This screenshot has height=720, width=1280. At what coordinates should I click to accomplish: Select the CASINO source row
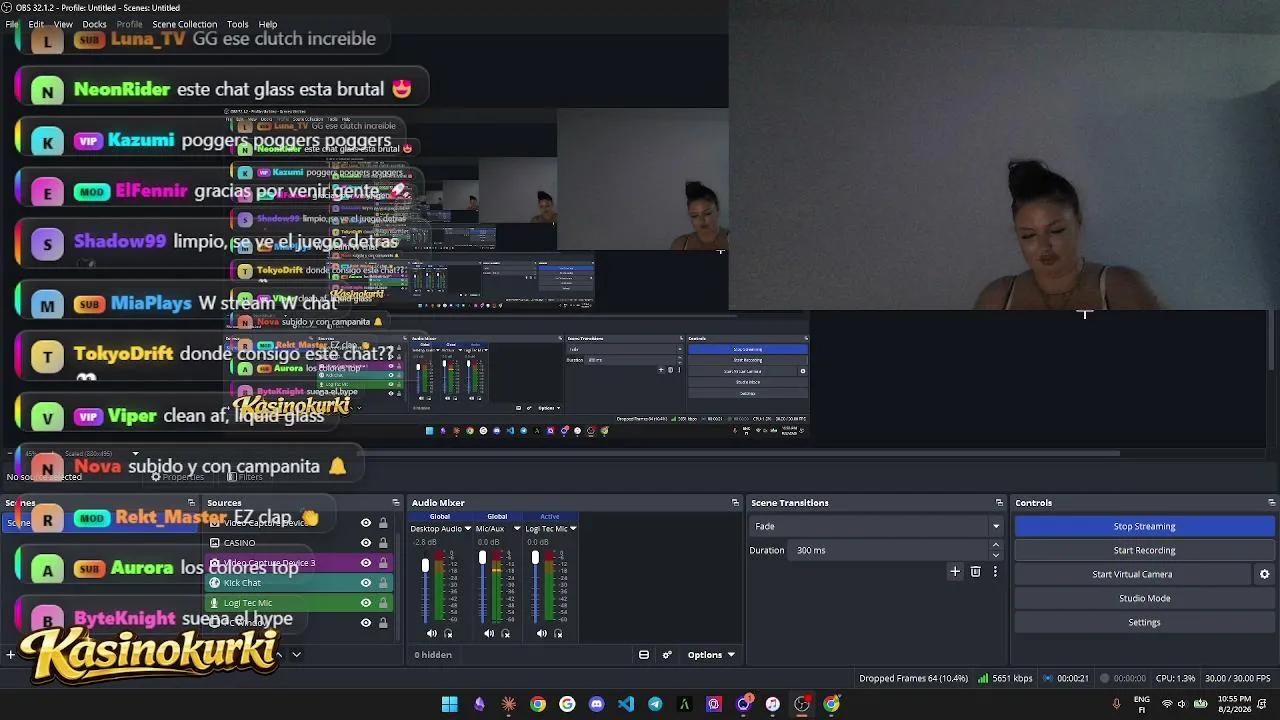pos(300,543)
